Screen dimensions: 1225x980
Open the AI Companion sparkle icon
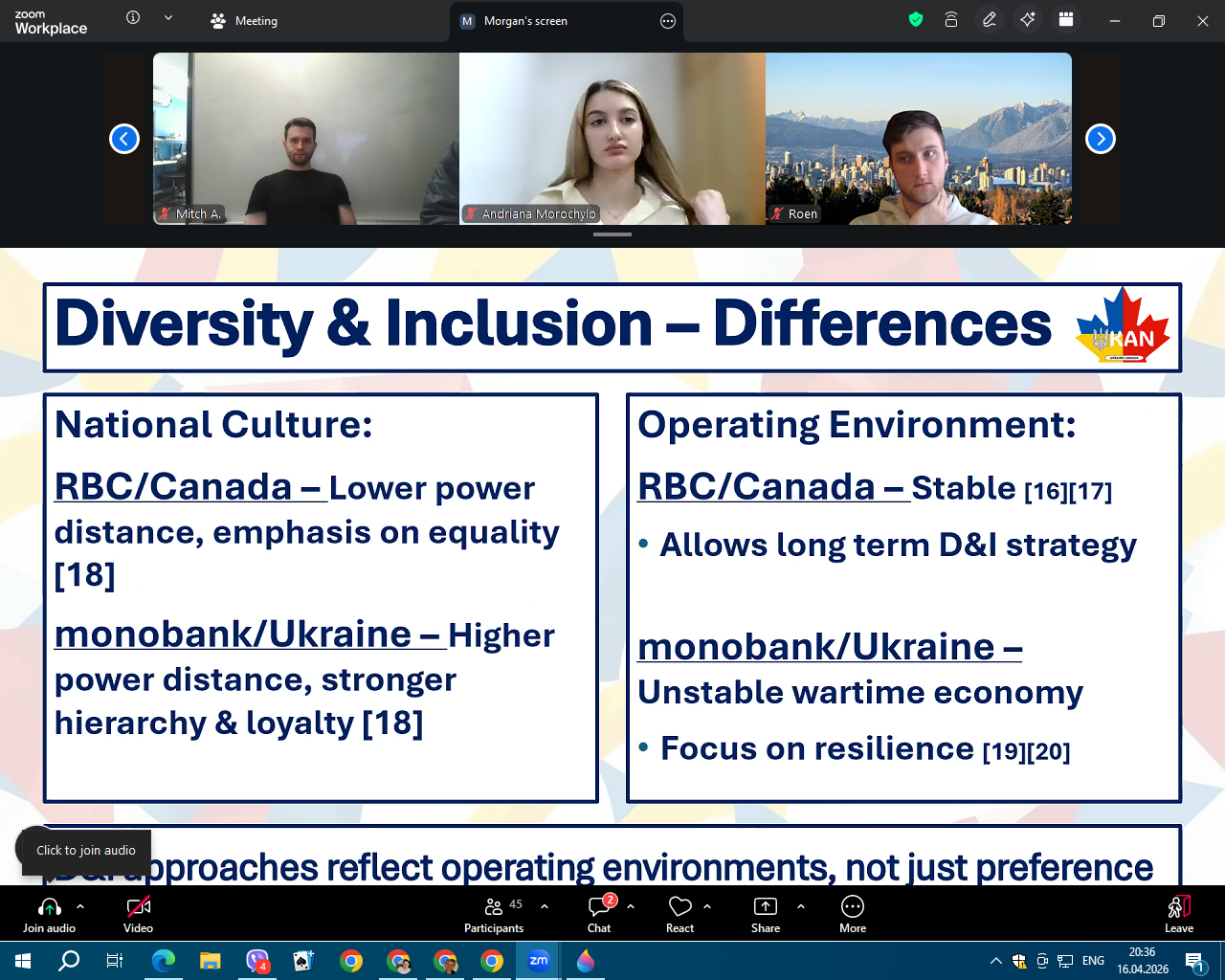(x=1028, y=20)
